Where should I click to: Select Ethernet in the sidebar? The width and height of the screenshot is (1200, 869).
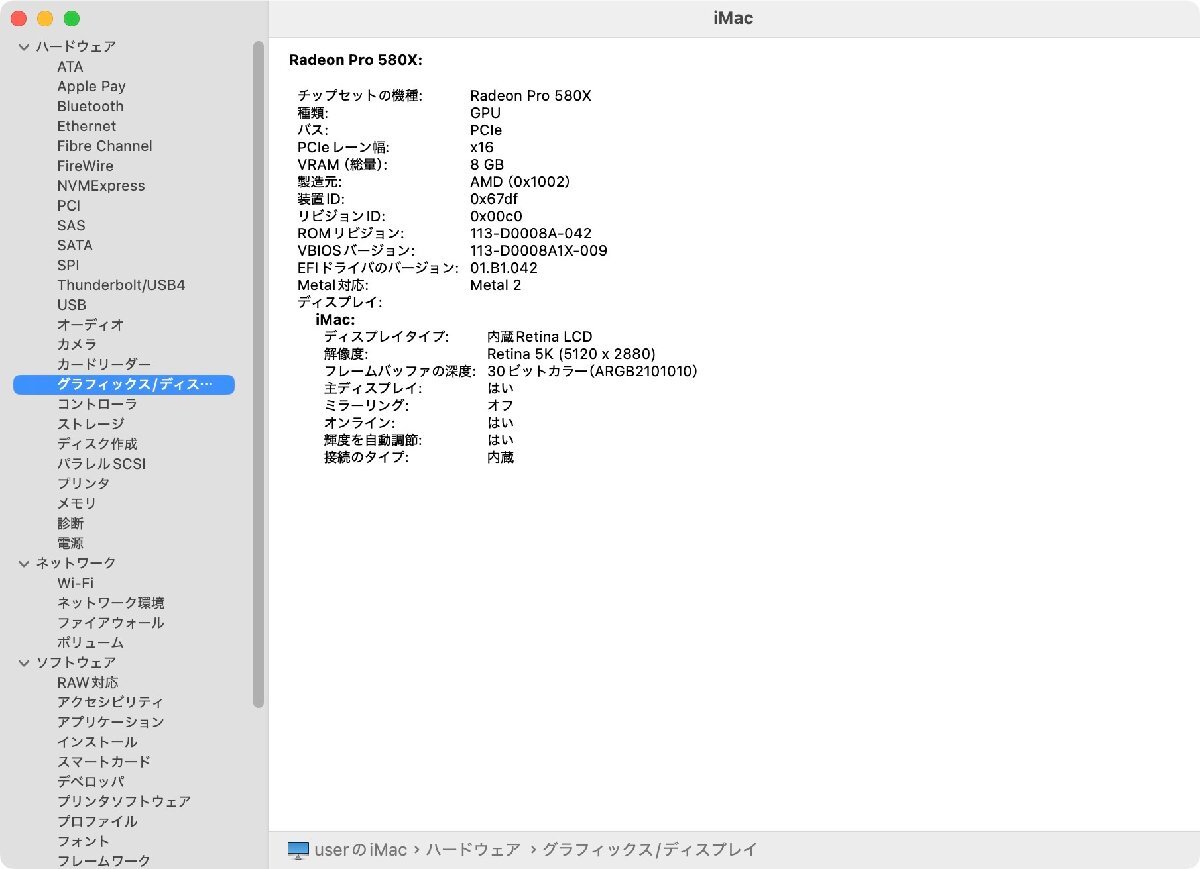tap(86, 127)
